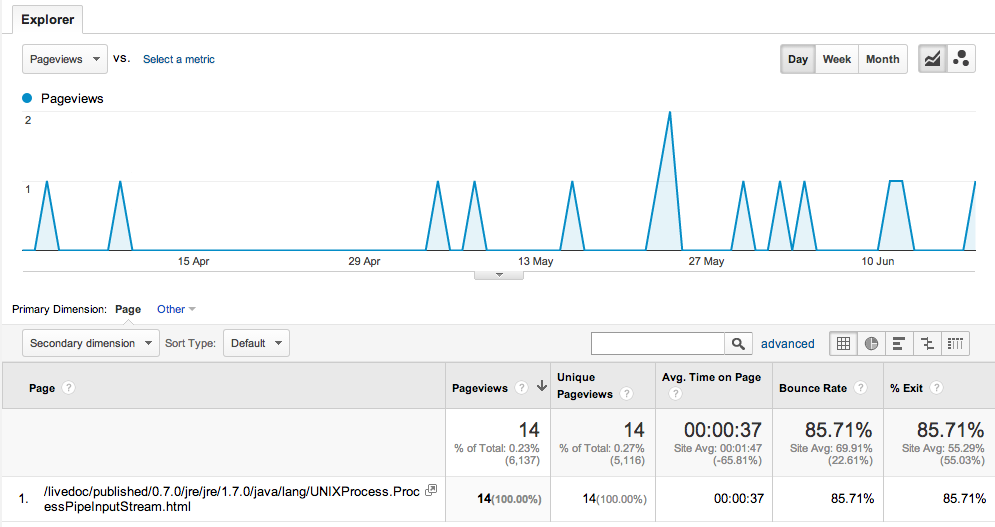The image size is (995, 527).
Task: Switch to line chart view
Action: pos(932,59)
